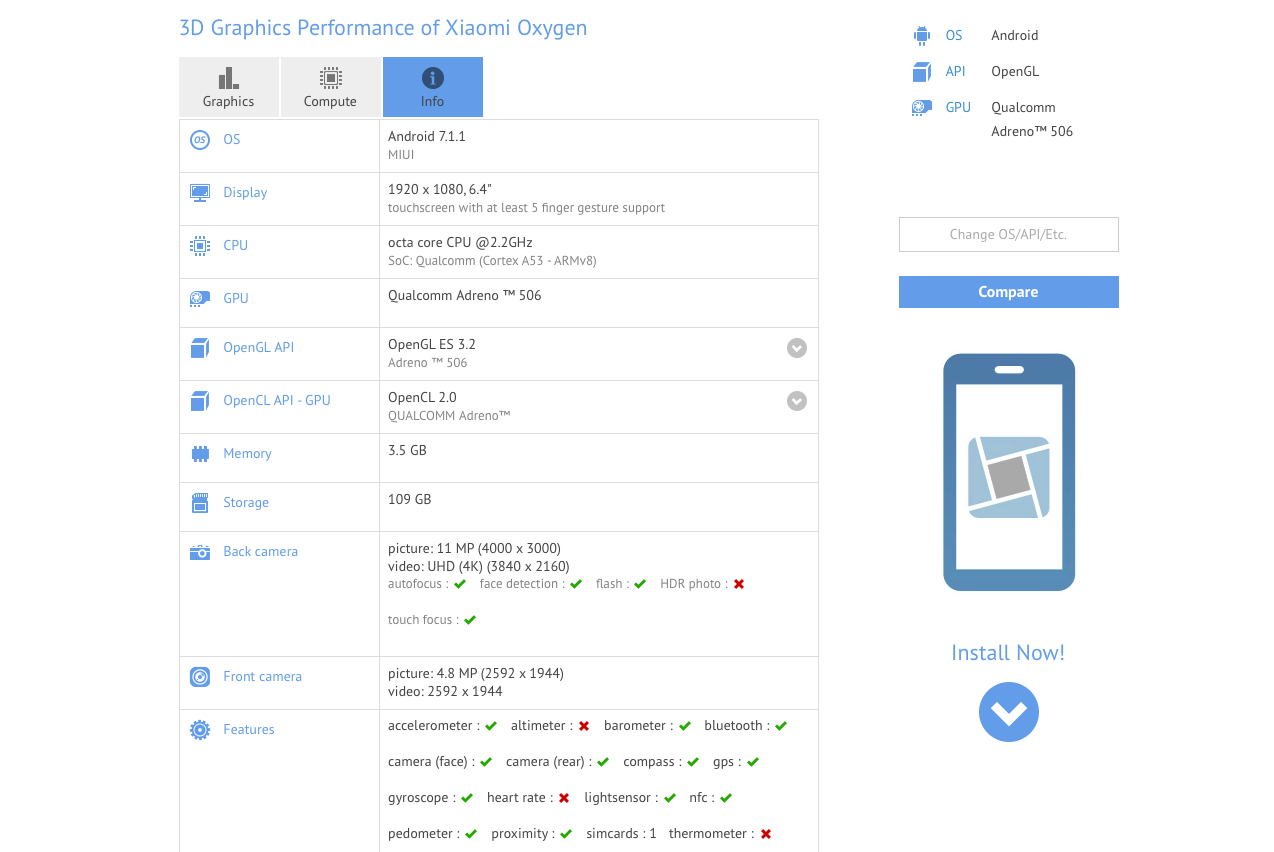Click the HDR photo red cross

pyautogui.click(x=739, y=584)
